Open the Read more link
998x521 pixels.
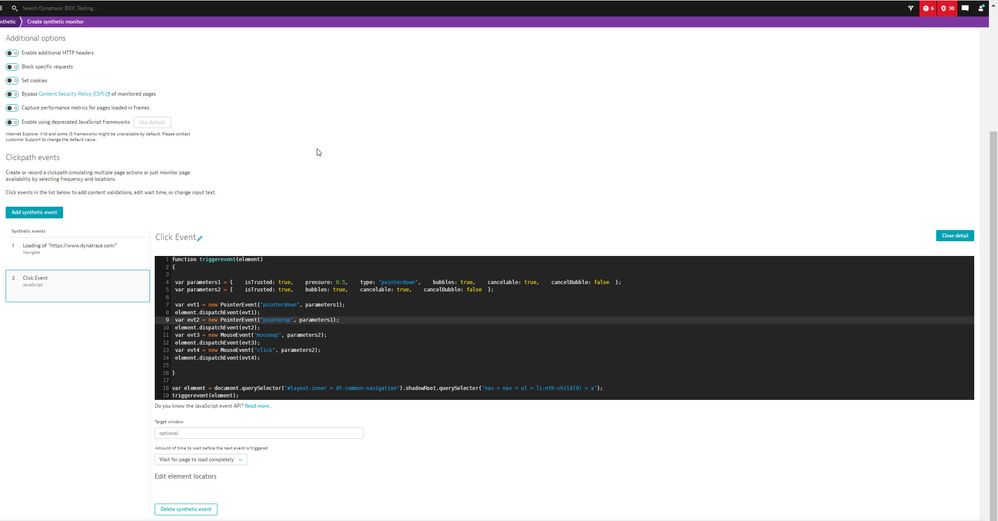pos(258,406)
